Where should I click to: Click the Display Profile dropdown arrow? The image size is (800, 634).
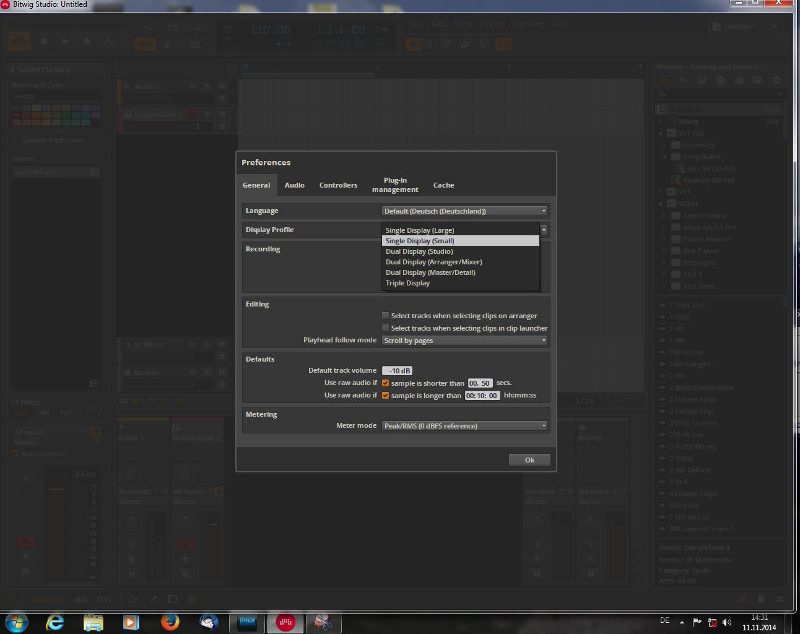pos(544,230)
